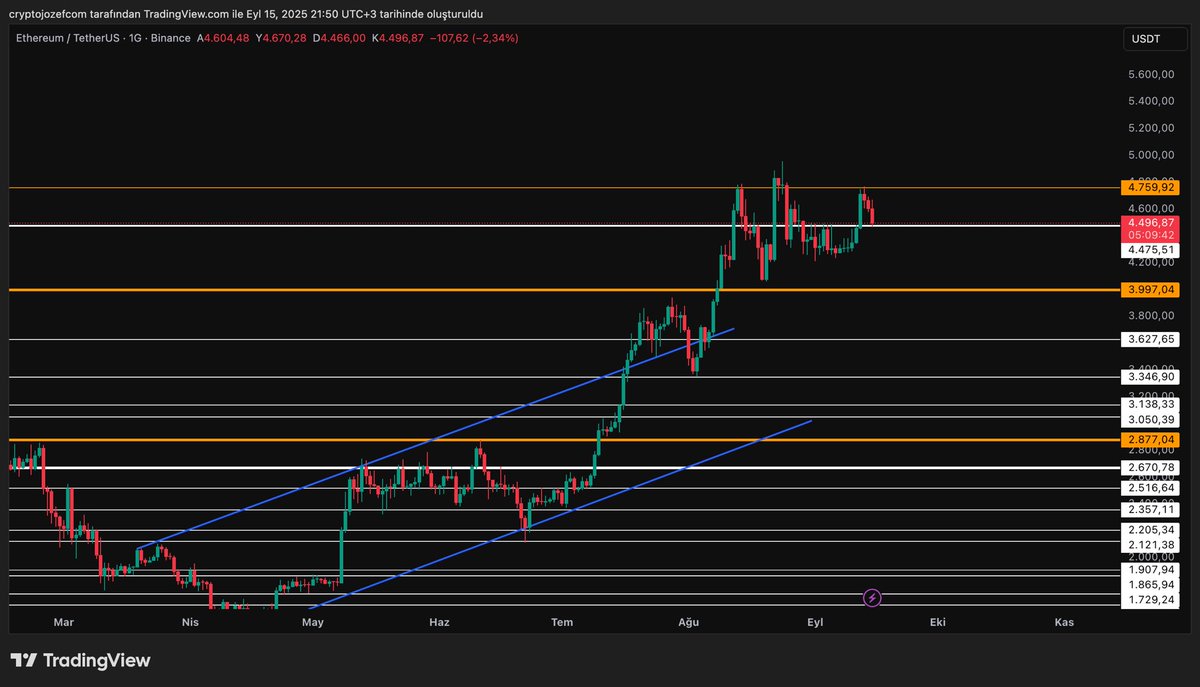This screenshot has height=687, width=1200.
Task: Select the 3.138,33 price level label
Action: click(1150, 405)
